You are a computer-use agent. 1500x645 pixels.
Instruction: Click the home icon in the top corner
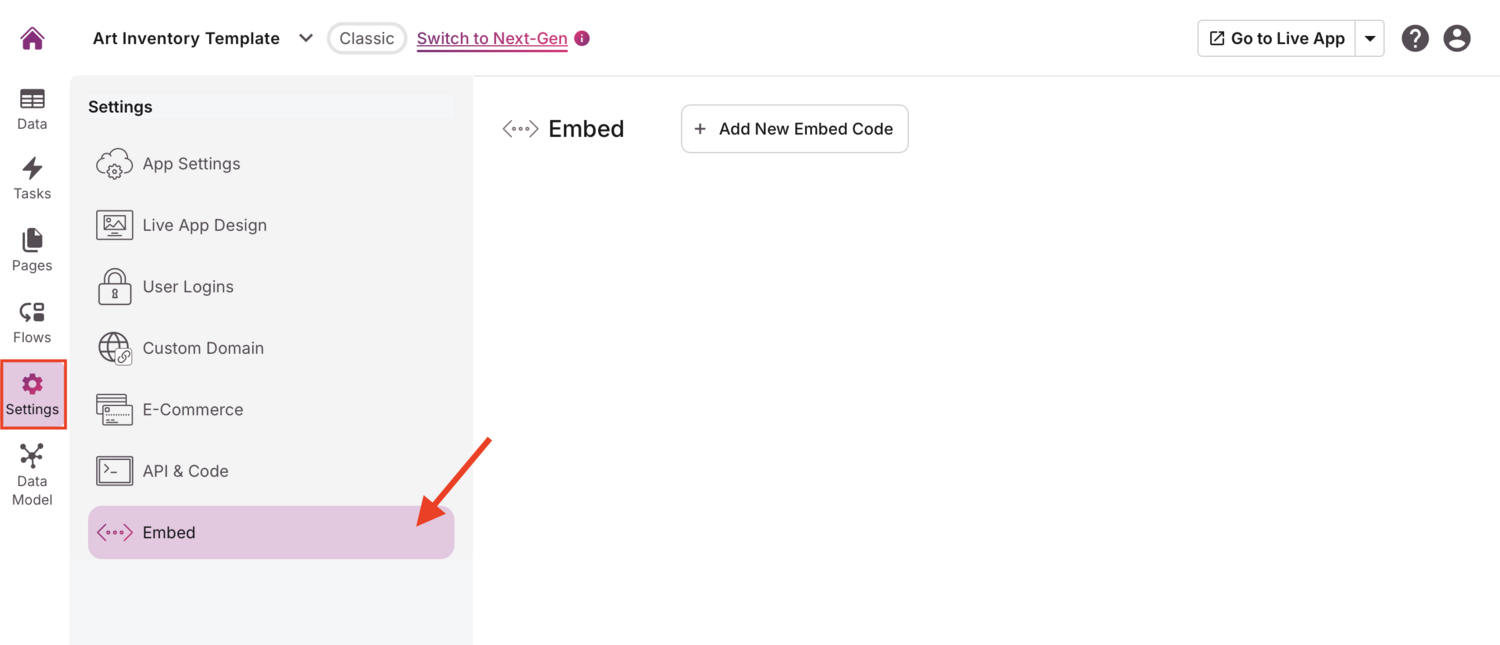click(x=30, y=37)
